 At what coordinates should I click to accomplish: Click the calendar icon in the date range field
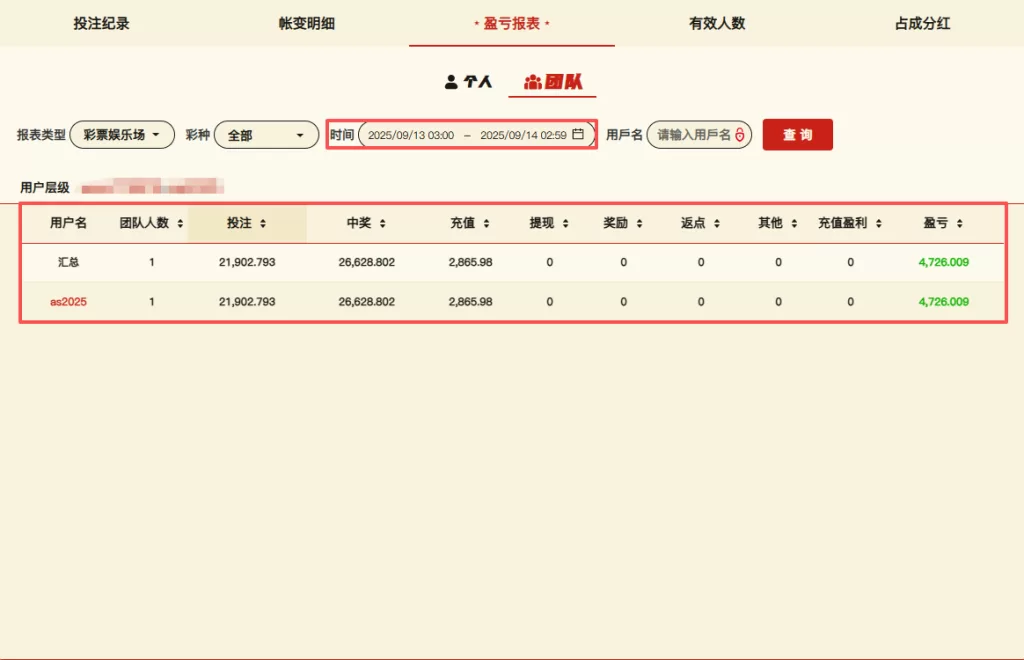point(578,135)
